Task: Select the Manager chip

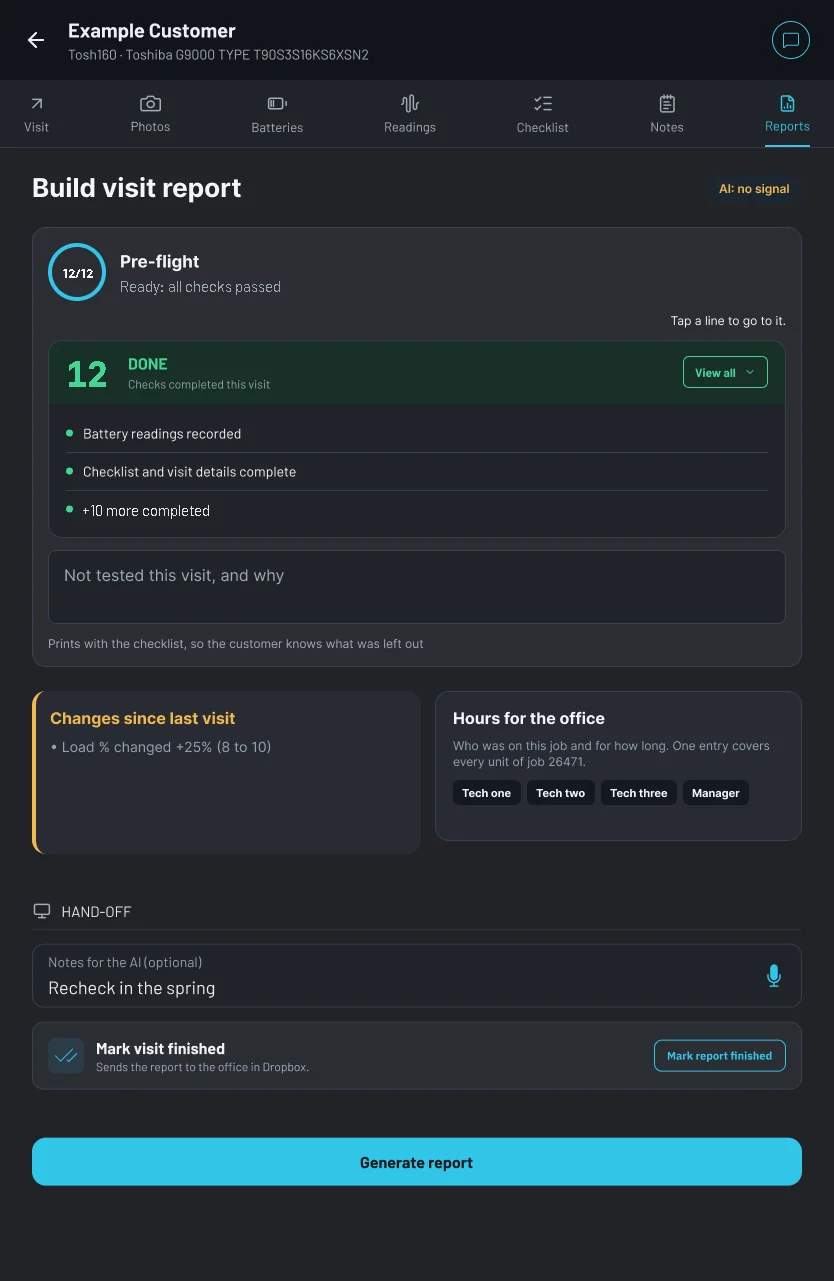Action: click(x=716, y=793)
